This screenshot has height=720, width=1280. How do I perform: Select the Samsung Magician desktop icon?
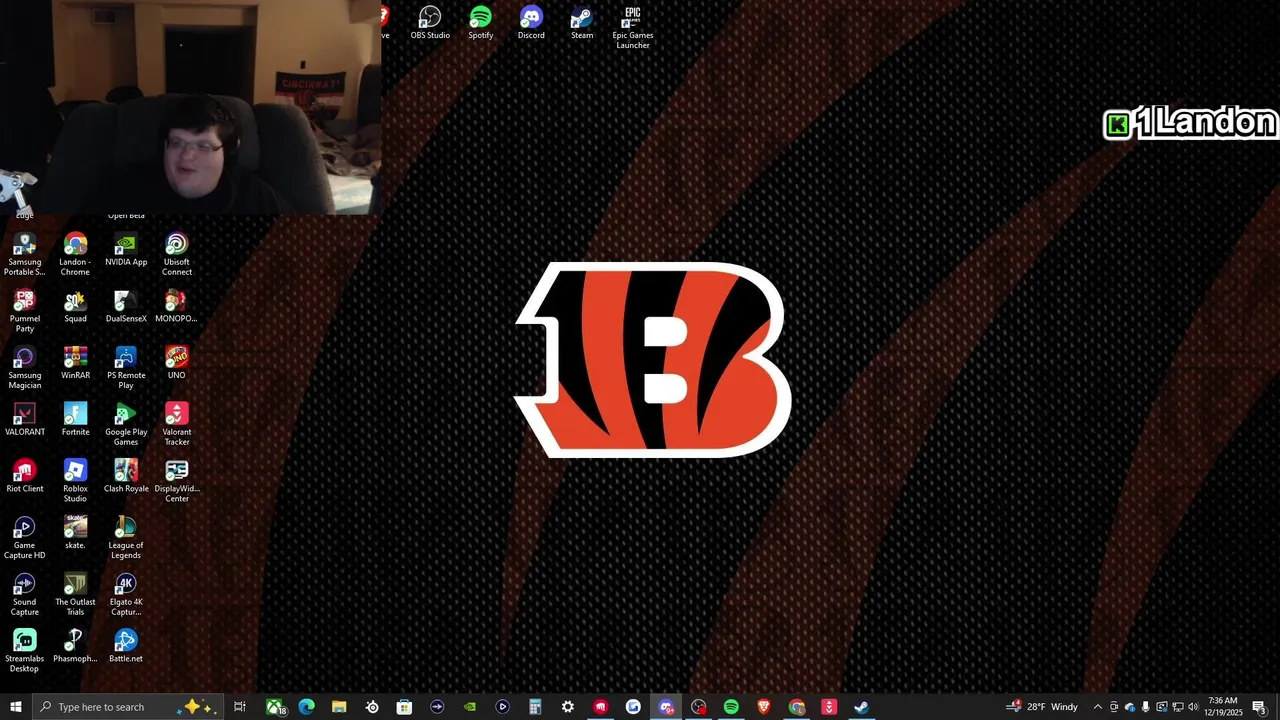click(25, 369)
